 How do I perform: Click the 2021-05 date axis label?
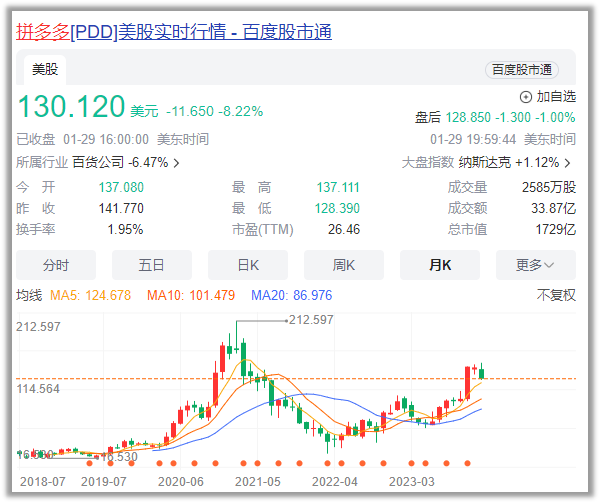coord(257,482)
